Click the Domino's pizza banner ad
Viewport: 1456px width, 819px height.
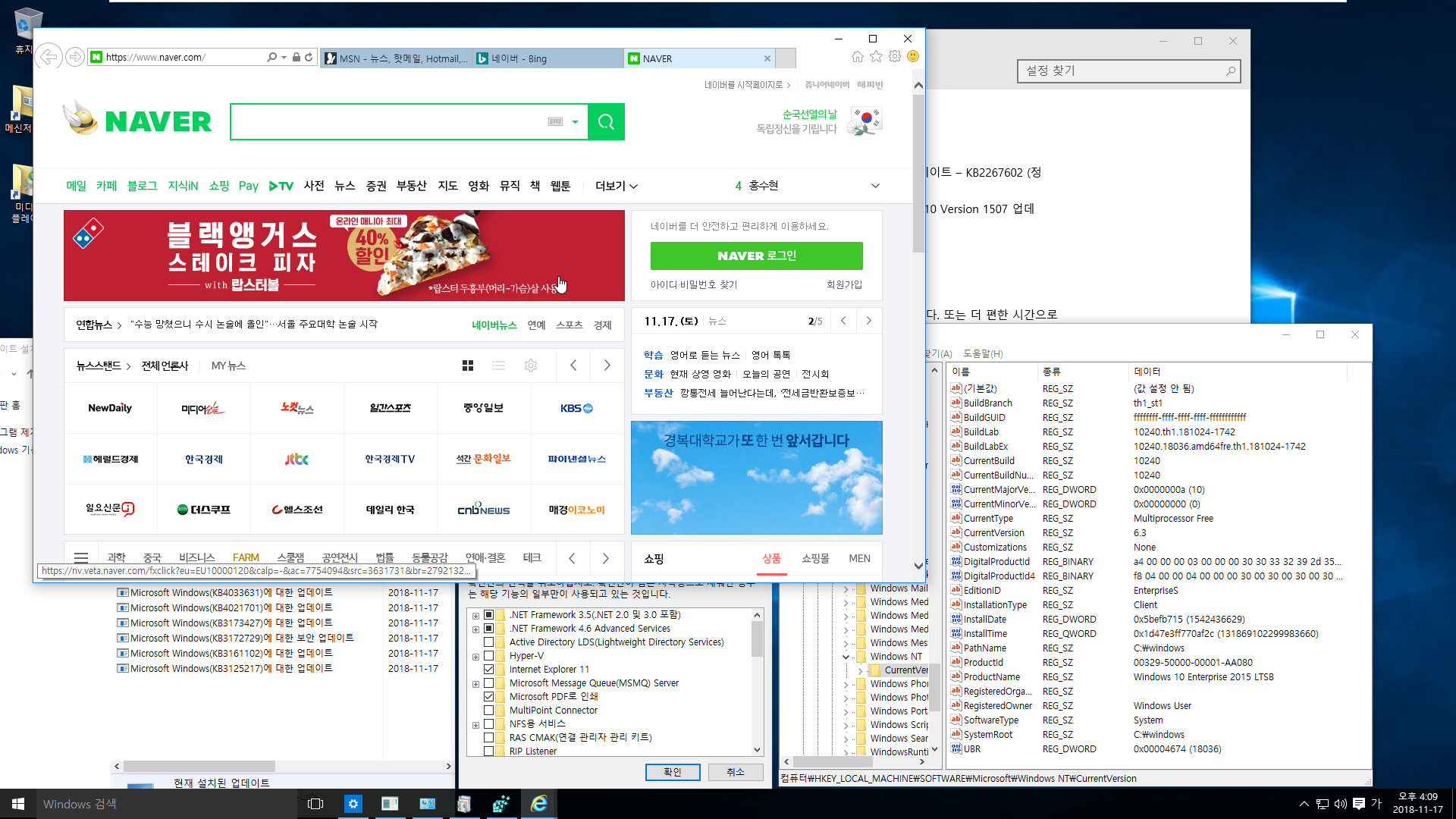point(344,256)
